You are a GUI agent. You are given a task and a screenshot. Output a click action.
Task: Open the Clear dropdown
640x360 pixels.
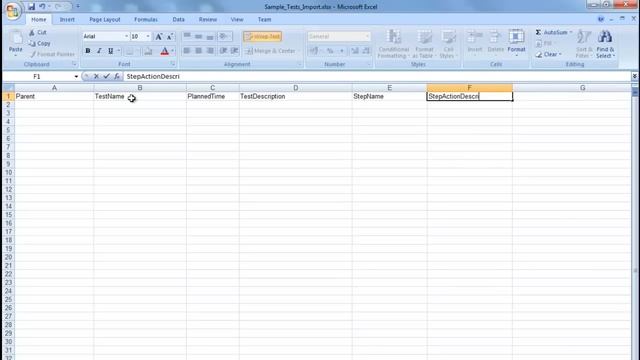549,54
